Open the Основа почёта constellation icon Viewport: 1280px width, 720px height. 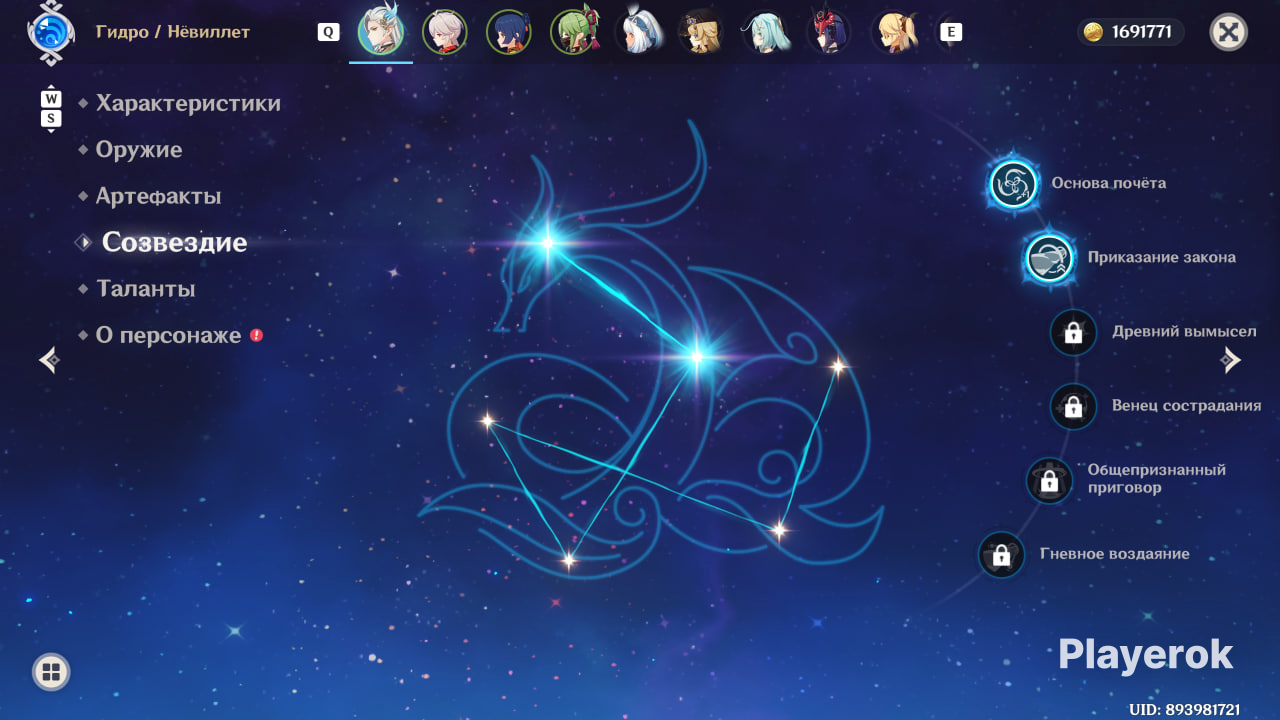(1014, 184)
